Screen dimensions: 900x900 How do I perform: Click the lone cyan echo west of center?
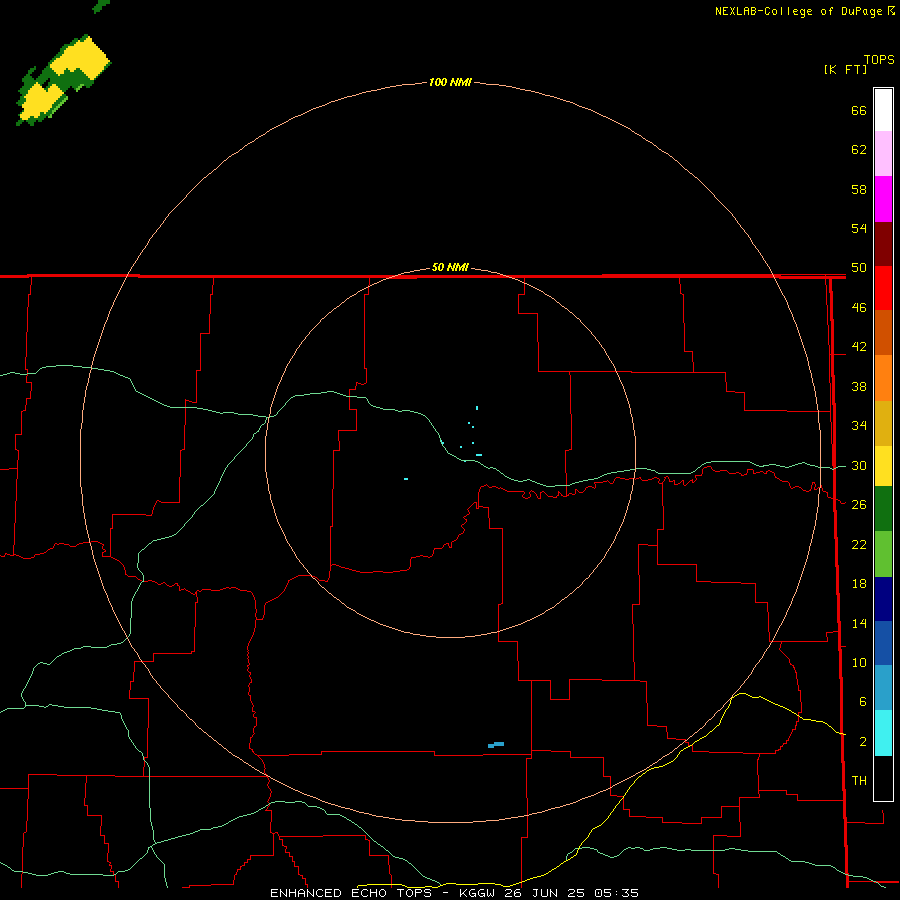(x=406, y=479)
